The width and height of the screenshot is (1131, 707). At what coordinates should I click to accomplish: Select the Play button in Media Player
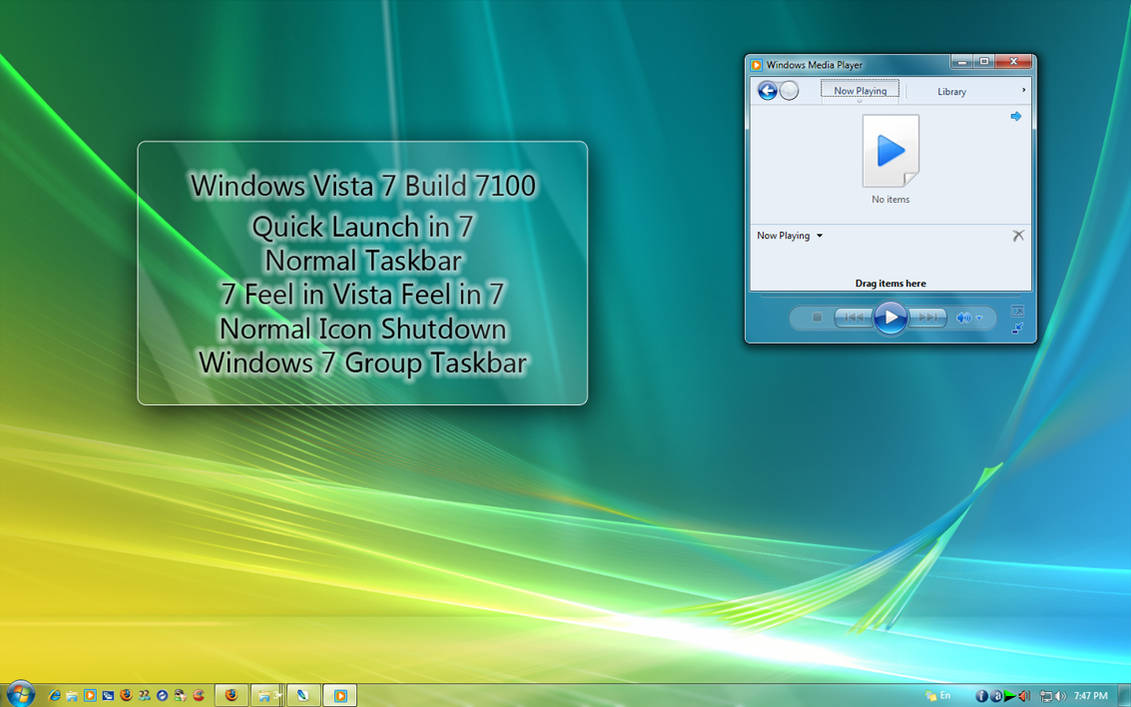pyautogui.click(x=889, y=317)
